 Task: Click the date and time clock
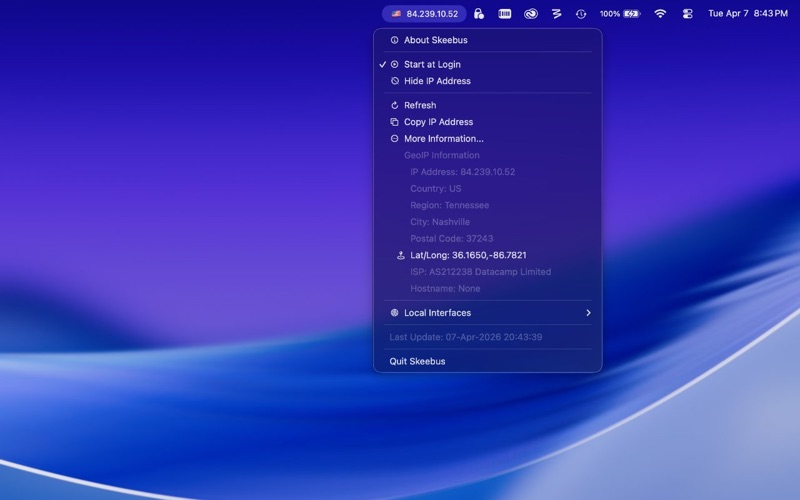[x=748, y=14]
